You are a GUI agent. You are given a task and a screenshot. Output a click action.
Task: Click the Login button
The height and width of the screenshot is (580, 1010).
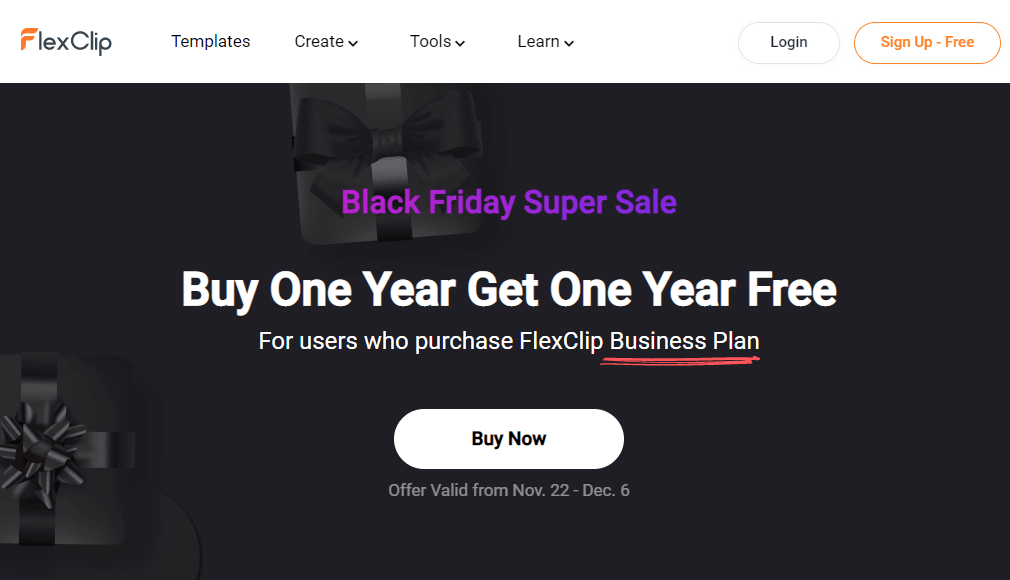tap(788, 42)
